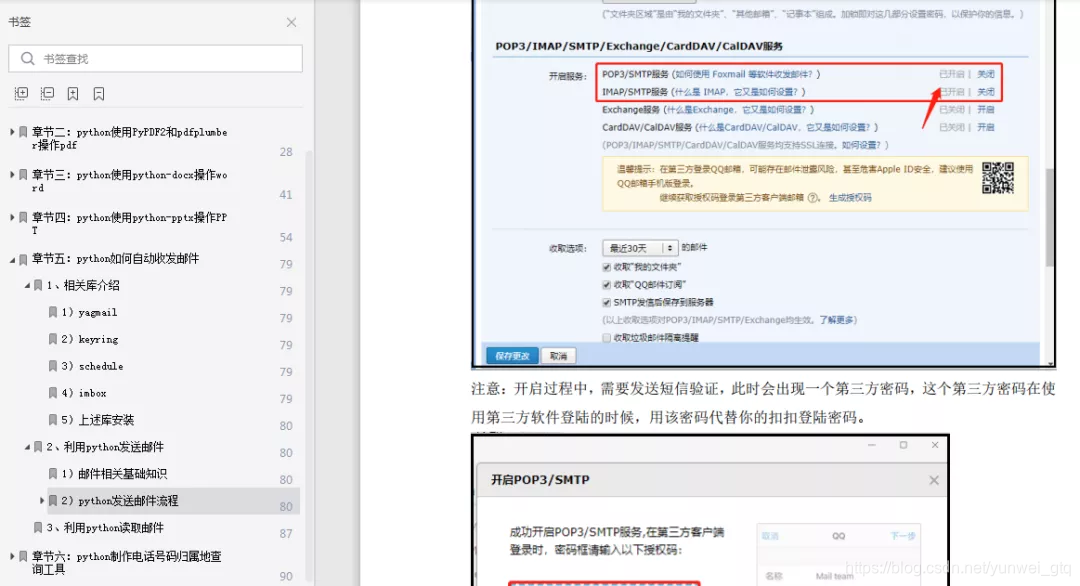
Task: Expand the 2) python发送邮件流程 bookmark
Action: tap(42, 501)
